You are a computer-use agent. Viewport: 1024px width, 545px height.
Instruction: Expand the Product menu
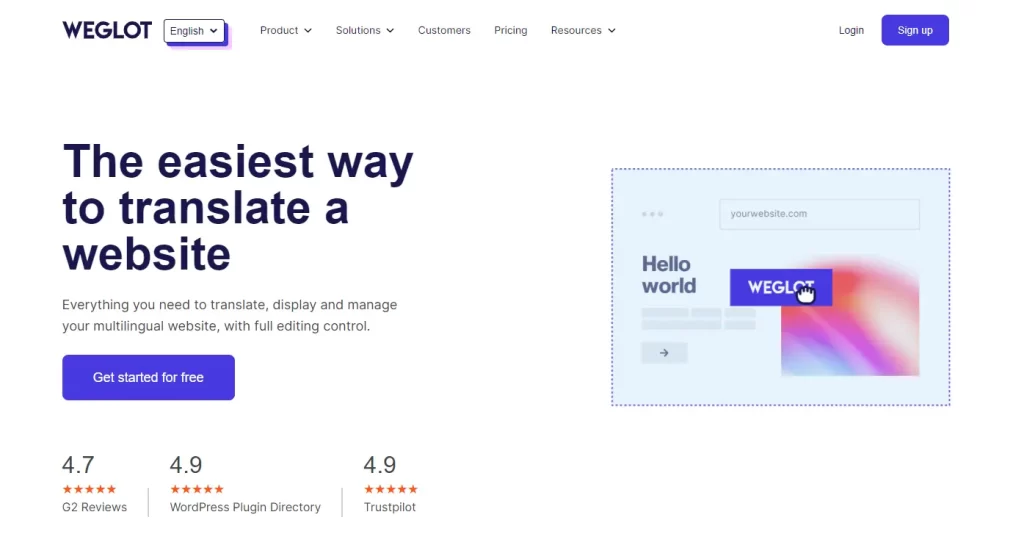click(x=286, y=30)
